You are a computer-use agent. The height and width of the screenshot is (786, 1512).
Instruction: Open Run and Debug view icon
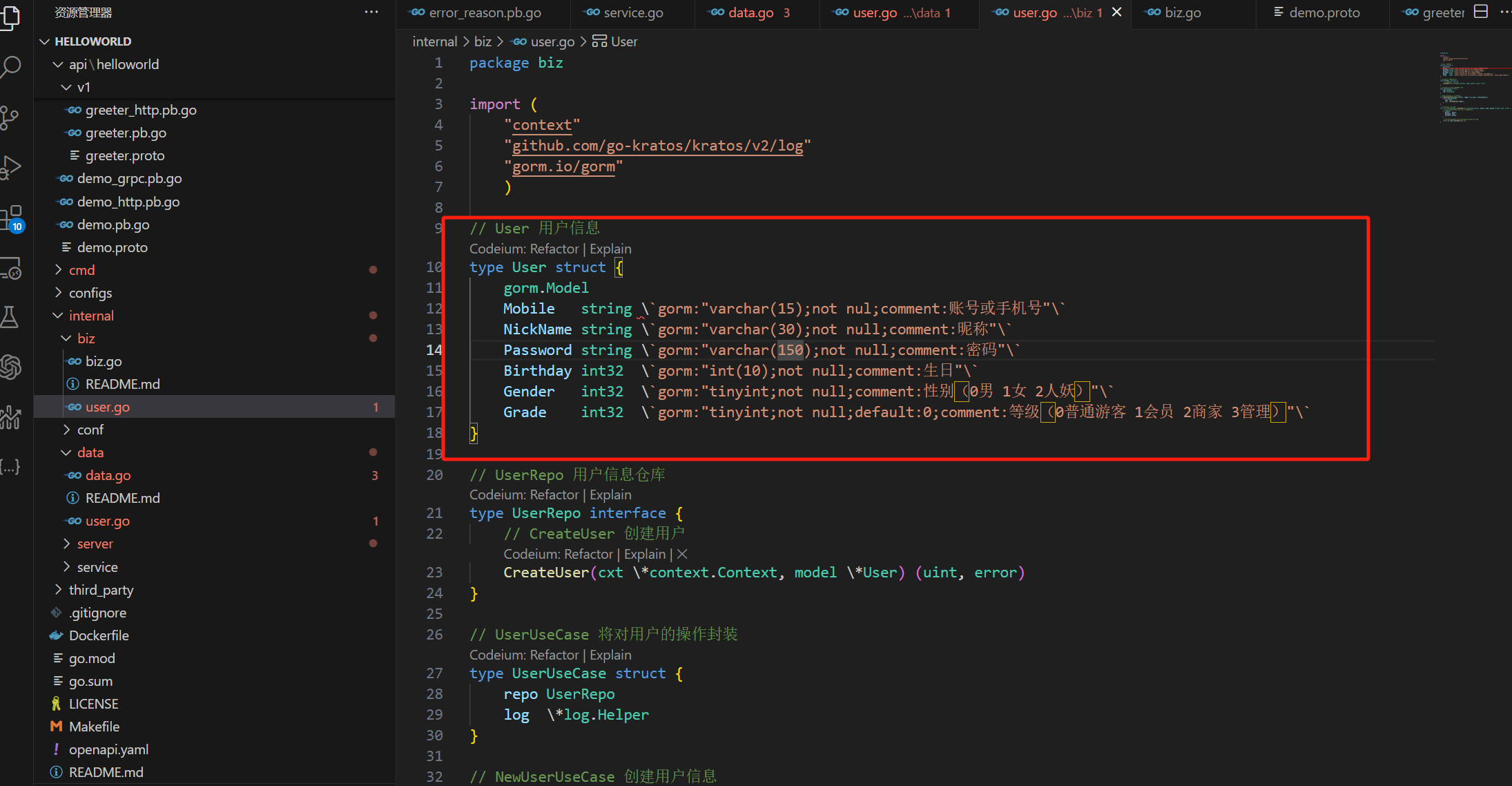coord(10,168)
